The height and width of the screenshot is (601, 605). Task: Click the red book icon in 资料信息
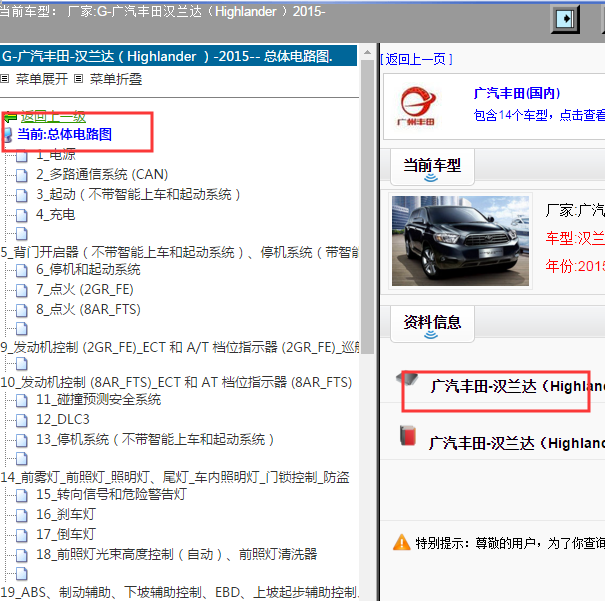click(x=408, y=436)
